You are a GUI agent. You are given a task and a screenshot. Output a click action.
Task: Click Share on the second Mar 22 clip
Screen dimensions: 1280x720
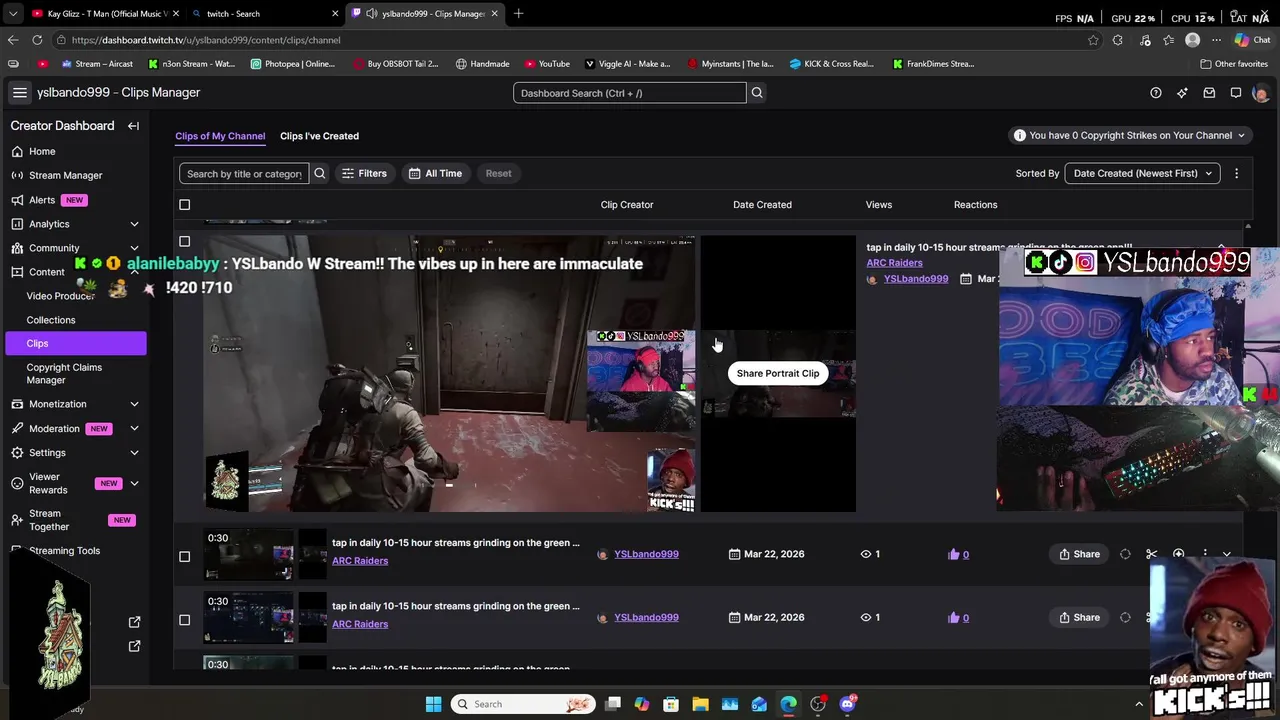1080,617
